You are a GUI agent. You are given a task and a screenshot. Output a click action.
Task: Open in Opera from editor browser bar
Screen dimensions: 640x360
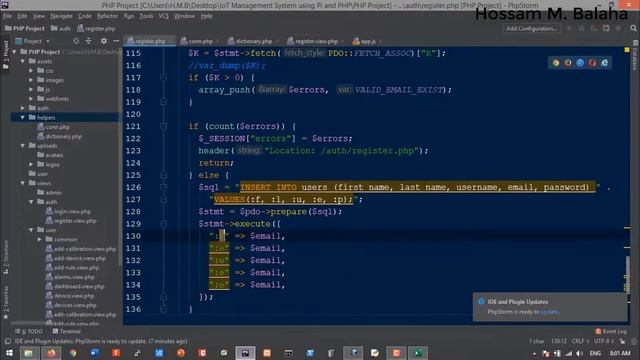tap(592, 63)
